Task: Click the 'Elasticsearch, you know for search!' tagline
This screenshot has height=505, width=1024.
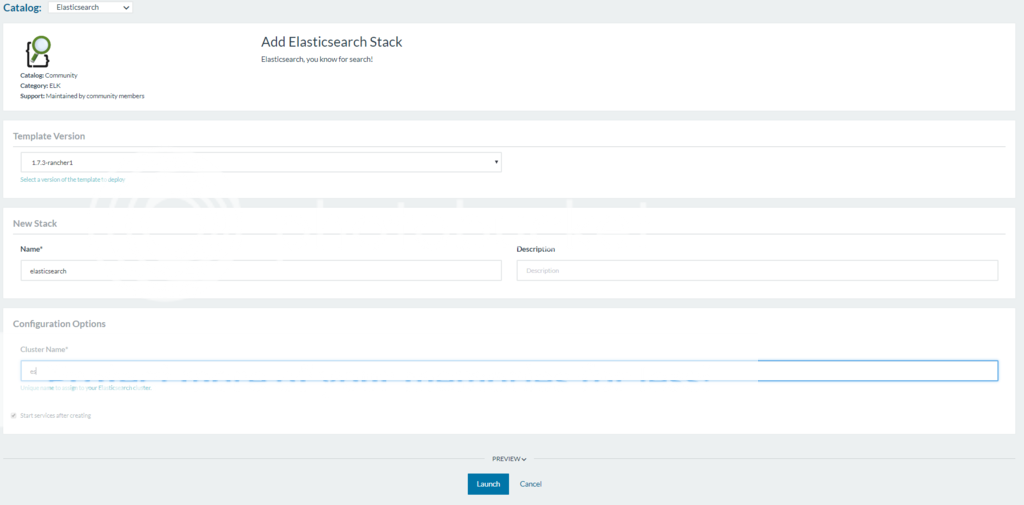Action: tap(316, 60)
